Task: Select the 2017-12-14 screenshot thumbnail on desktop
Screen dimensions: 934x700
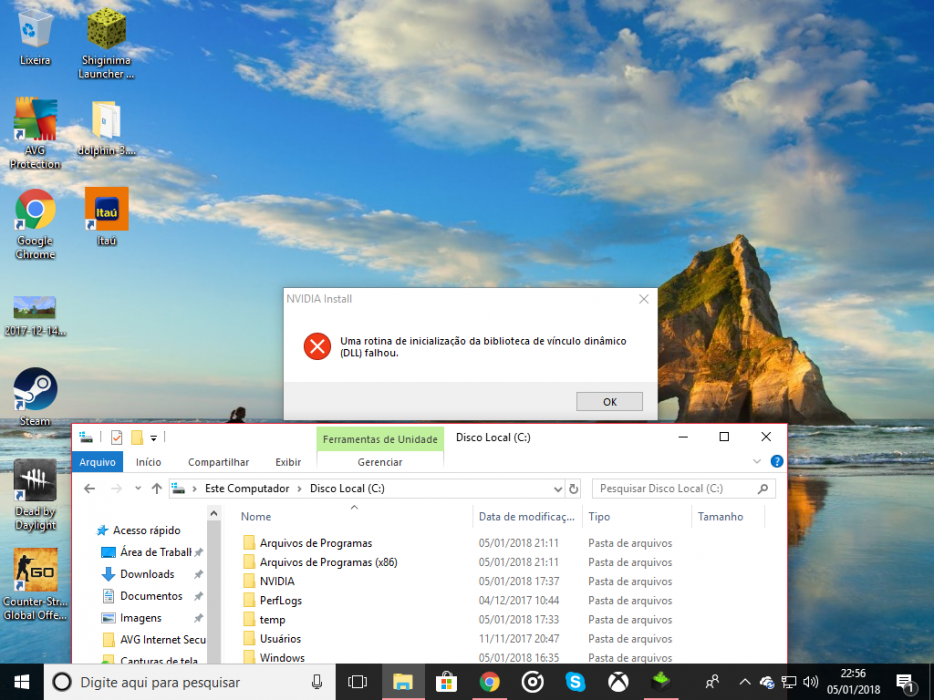Action: click(35, 316)
